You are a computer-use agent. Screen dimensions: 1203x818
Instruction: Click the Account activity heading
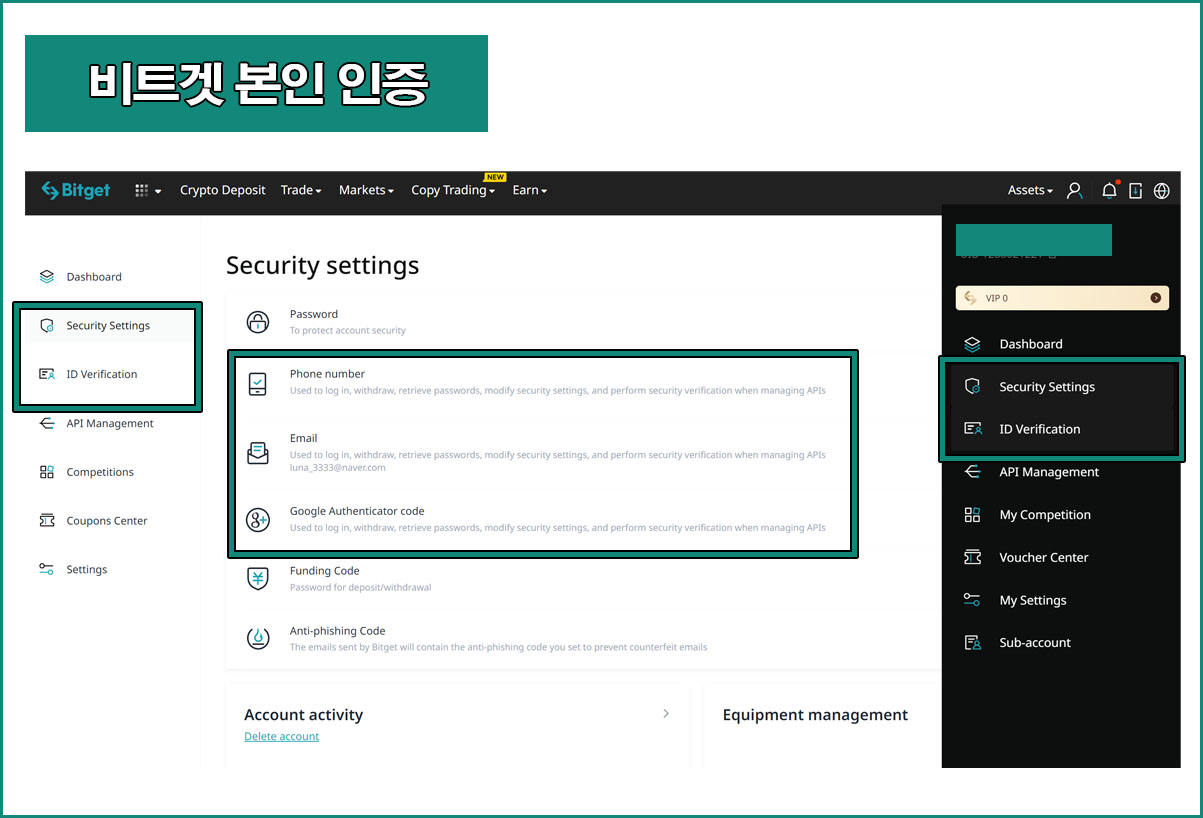coord(304,715)
